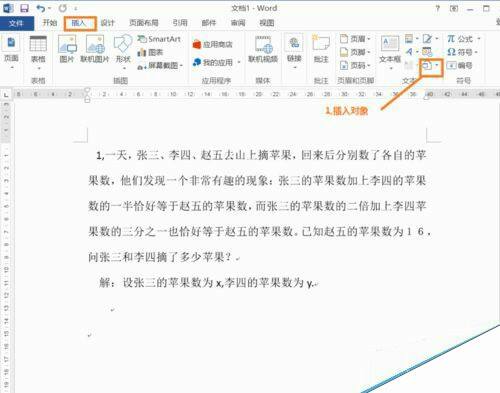The image size is (500, 393).
Task: Click the tab selector at ruler corner
Action: [6, 95]
